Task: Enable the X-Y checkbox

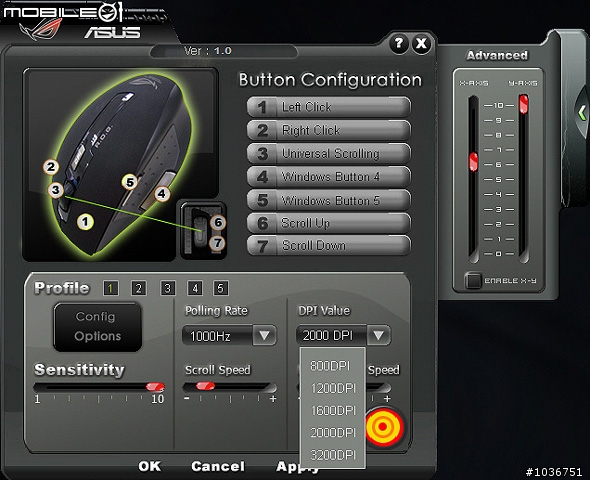Action: 473,280
